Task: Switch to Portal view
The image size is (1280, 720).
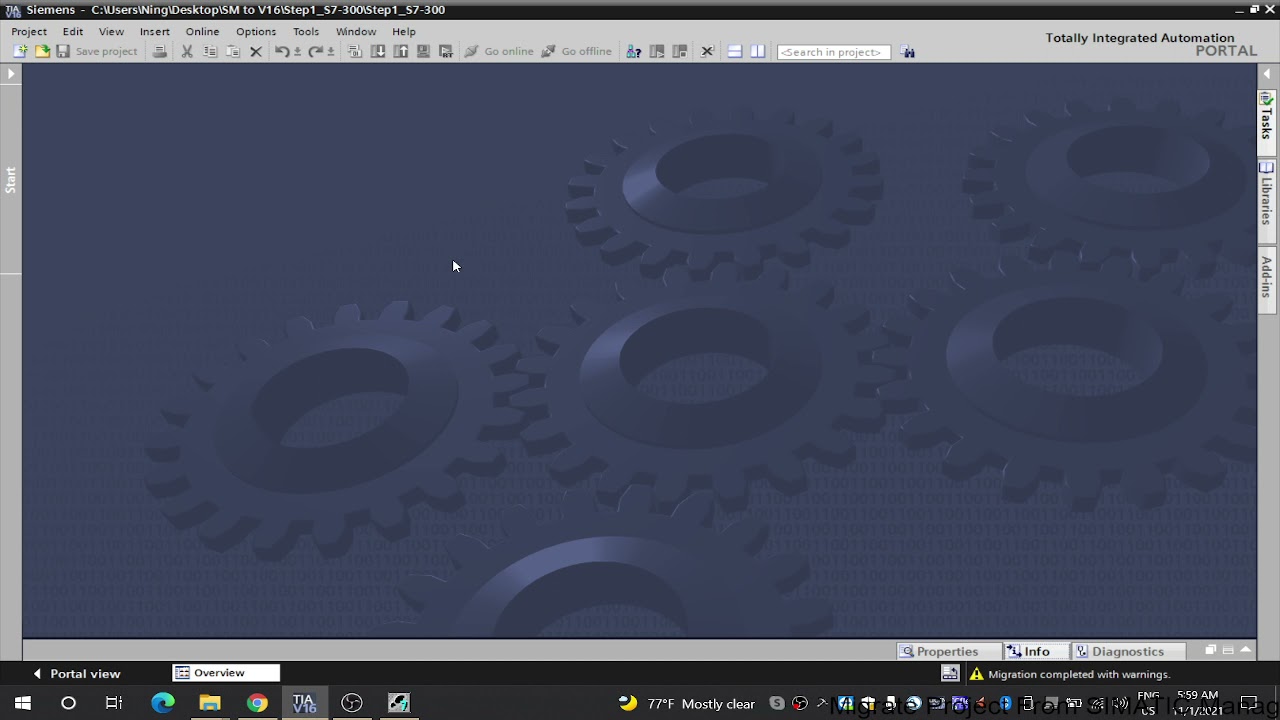Action: tap(76, 674)
